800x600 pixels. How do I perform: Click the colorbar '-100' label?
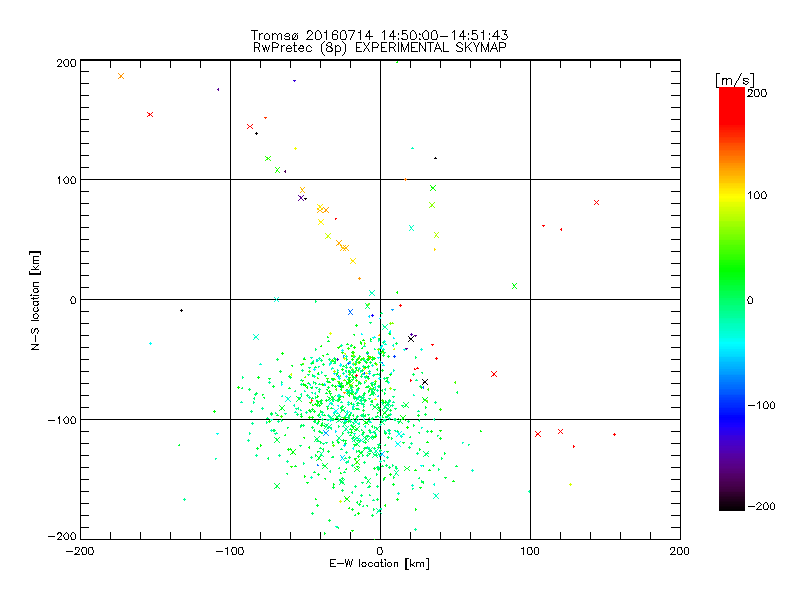coord(761,405)
